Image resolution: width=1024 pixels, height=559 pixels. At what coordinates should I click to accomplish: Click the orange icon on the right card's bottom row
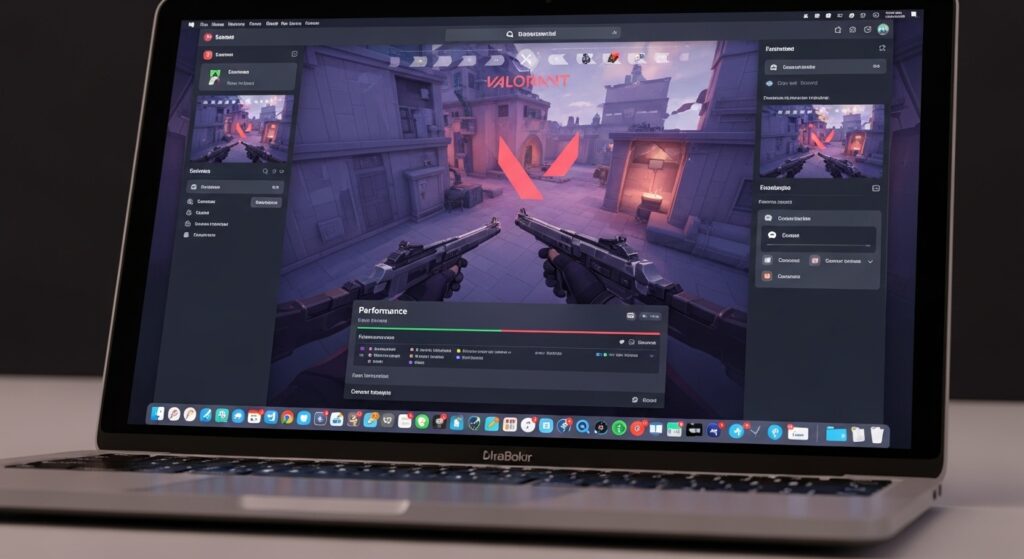767,276
